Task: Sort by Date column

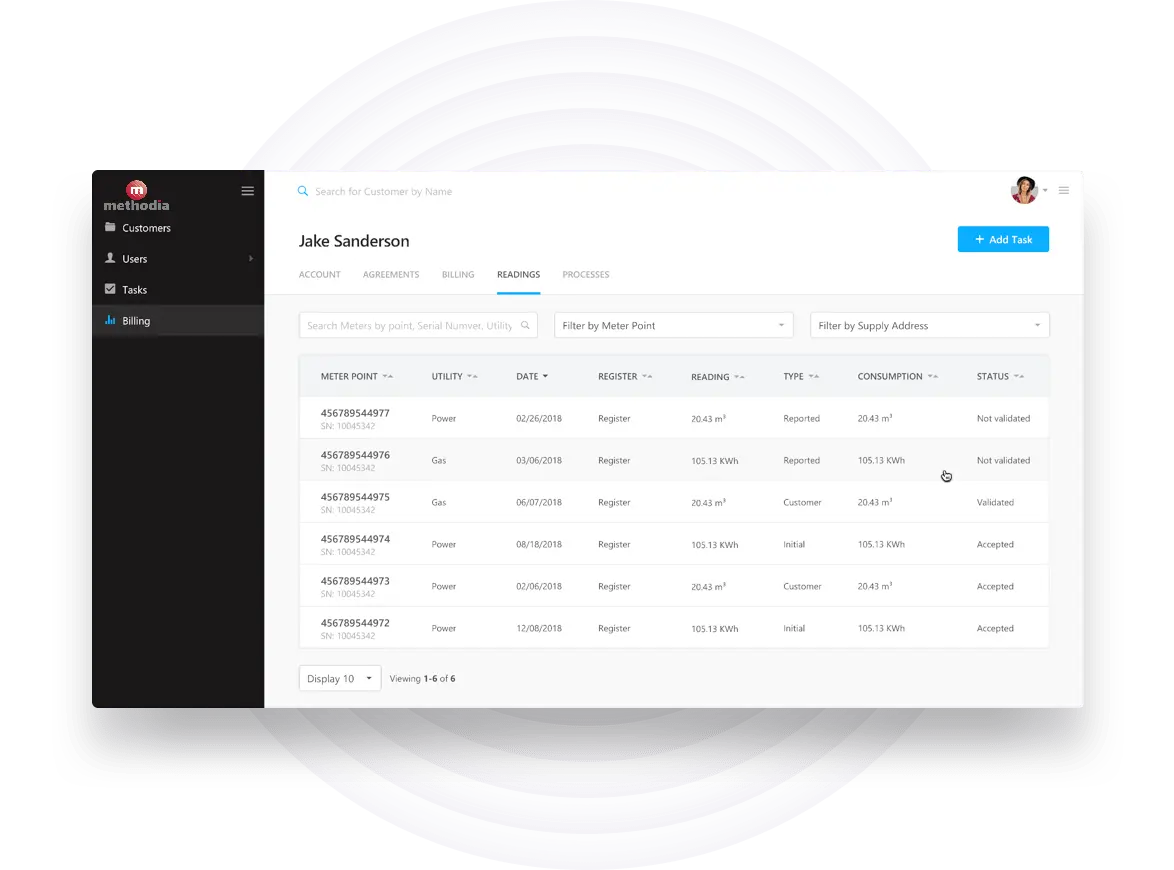Action: [532, 377]
